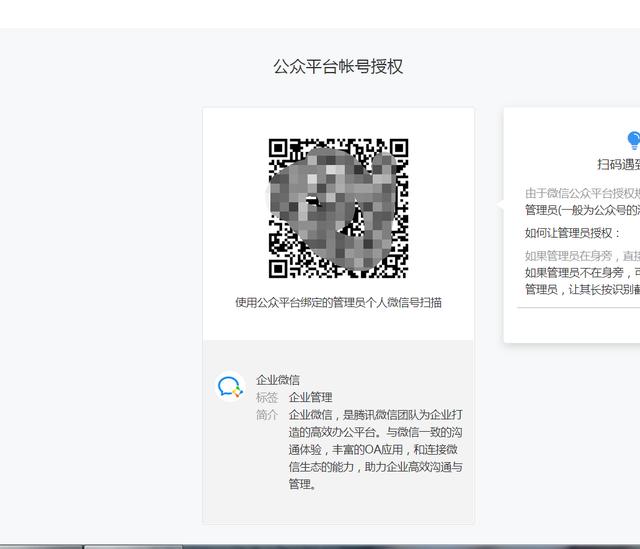Click the QR code's bottom-left finder square
The height and width of the screenshot is (549, 640).
278,269
